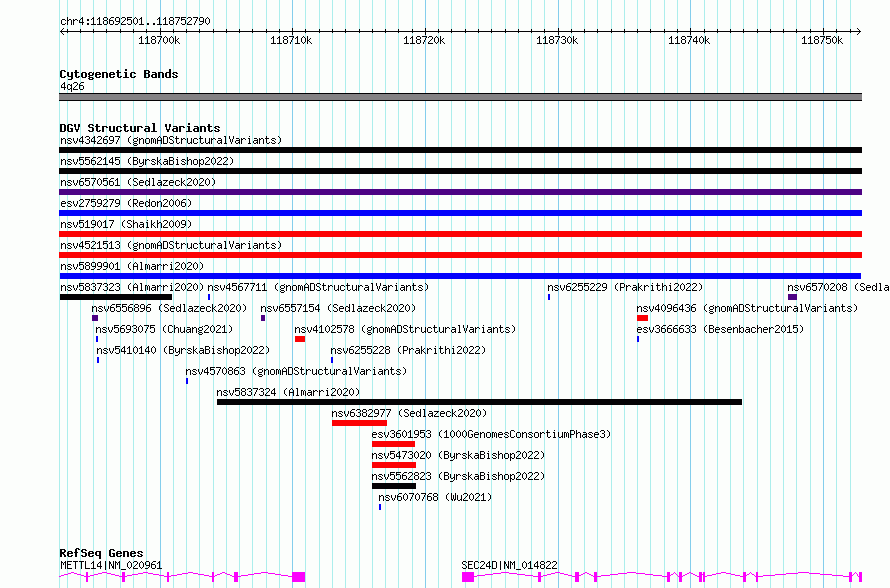Click METTL14 NM_020961 gene label
Image resolution: width=890 pixels, height=588 pixels.
(111, 565)
